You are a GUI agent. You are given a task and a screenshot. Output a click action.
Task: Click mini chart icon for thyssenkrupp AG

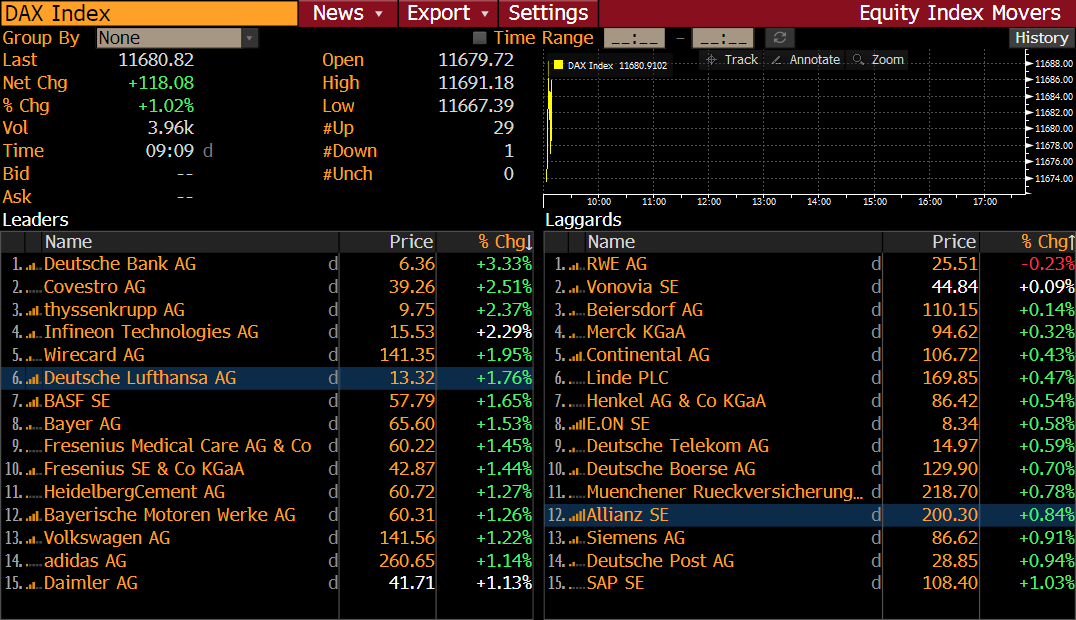[34, 310]
